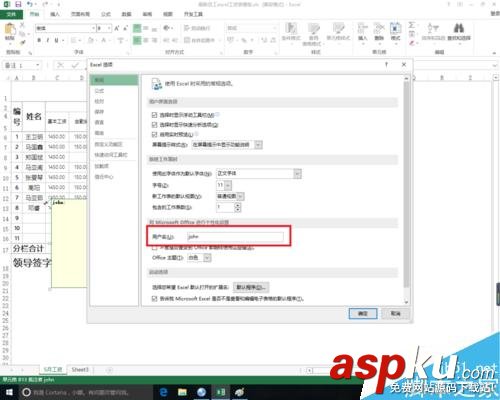Image resolution: width=500 pixels, height=400 pixels.
Task: Switch to the 开发工具 (Developer) ribbon tab
Action: tap(193, 14)
